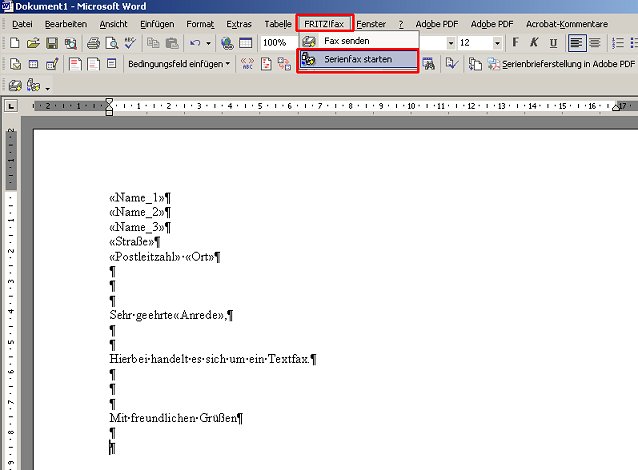Run spelling and grammar check icon
The width and height of the screenshot is (638, 470).
(x=131, y=43)
